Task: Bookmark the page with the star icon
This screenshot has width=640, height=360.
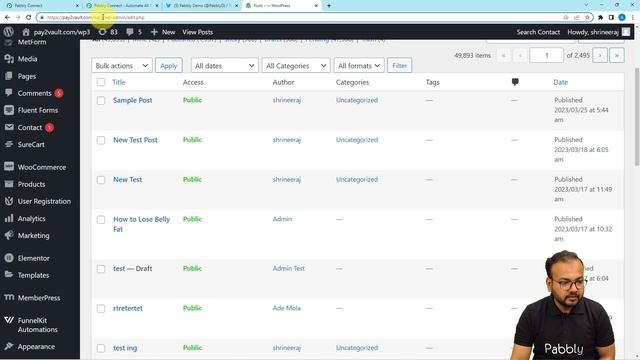Action: [x=587, y=17]
